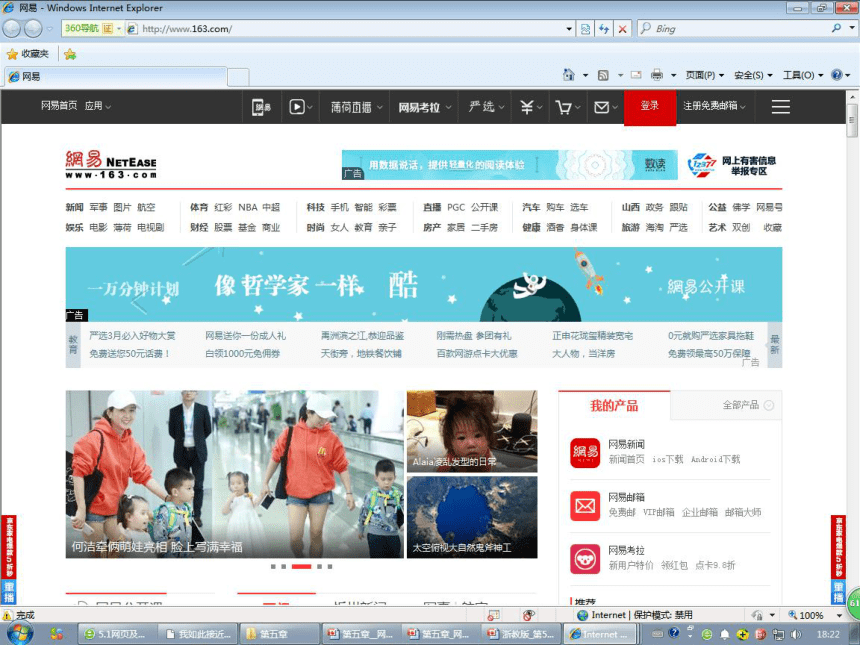
Task: Click the highlighted red carousel indicator
Action: [x=301, y=567]
